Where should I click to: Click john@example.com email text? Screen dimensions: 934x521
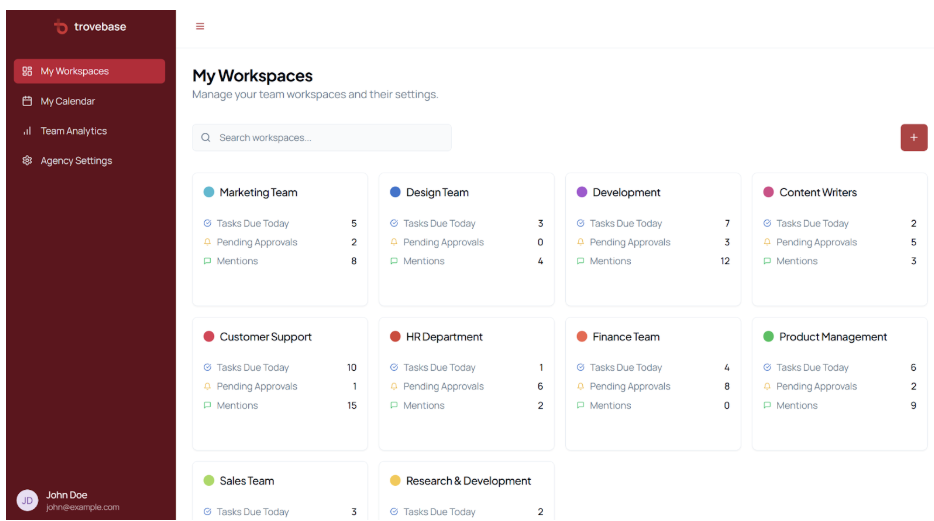click(83, 507)
